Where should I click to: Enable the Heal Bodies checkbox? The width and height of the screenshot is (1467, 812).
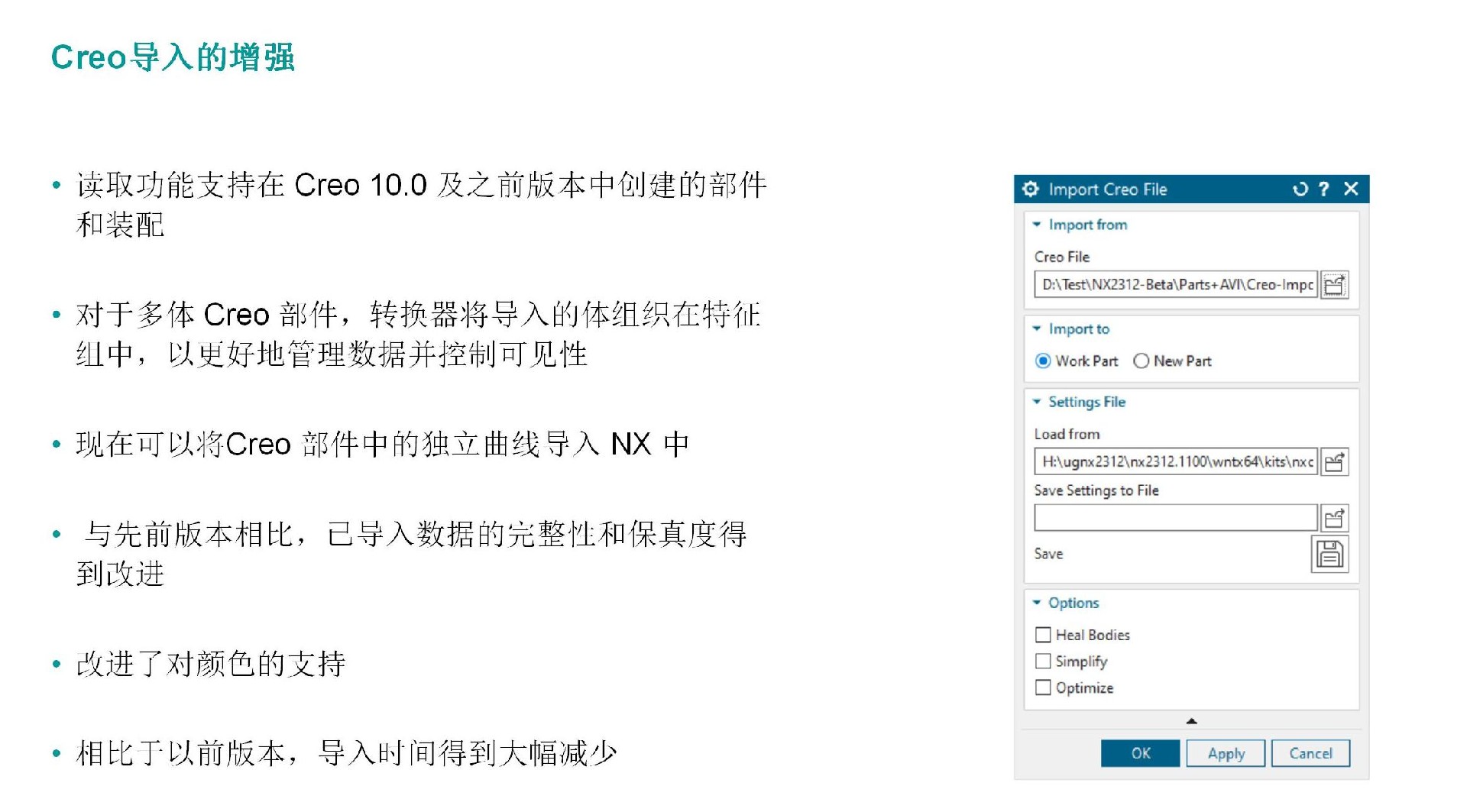pos(1043,635)
